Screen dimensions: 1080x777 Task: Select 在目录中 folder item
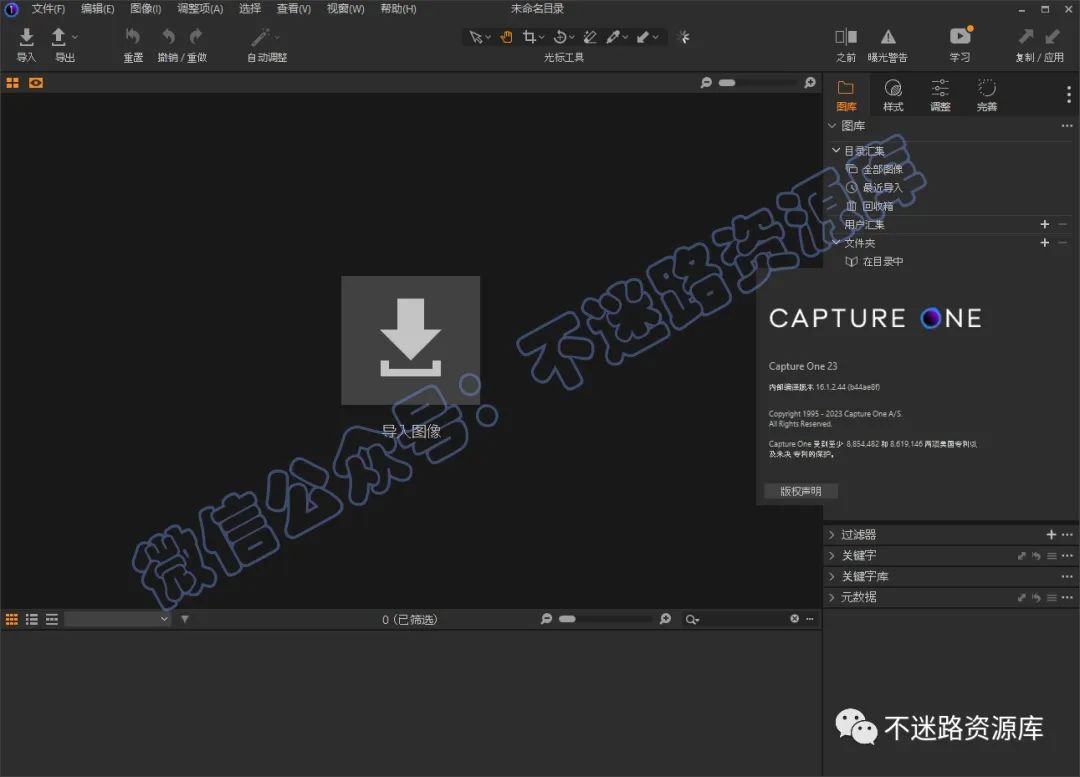(882, 261)
